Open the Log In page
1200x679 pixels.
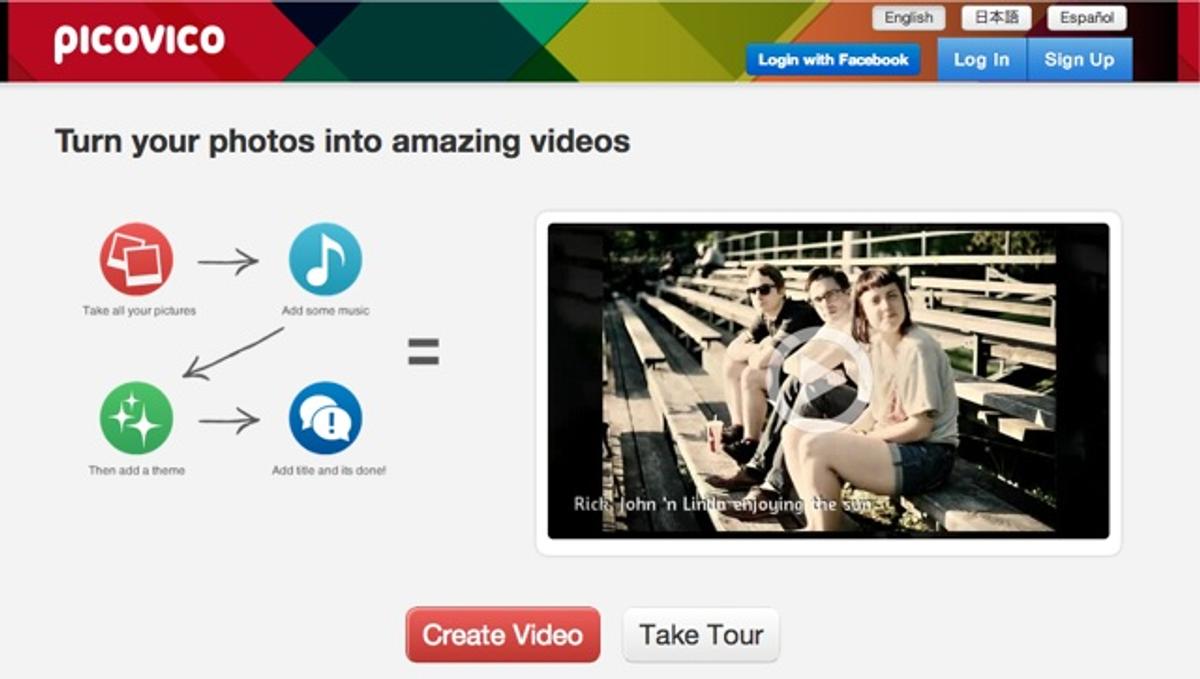tap(981, 60)
